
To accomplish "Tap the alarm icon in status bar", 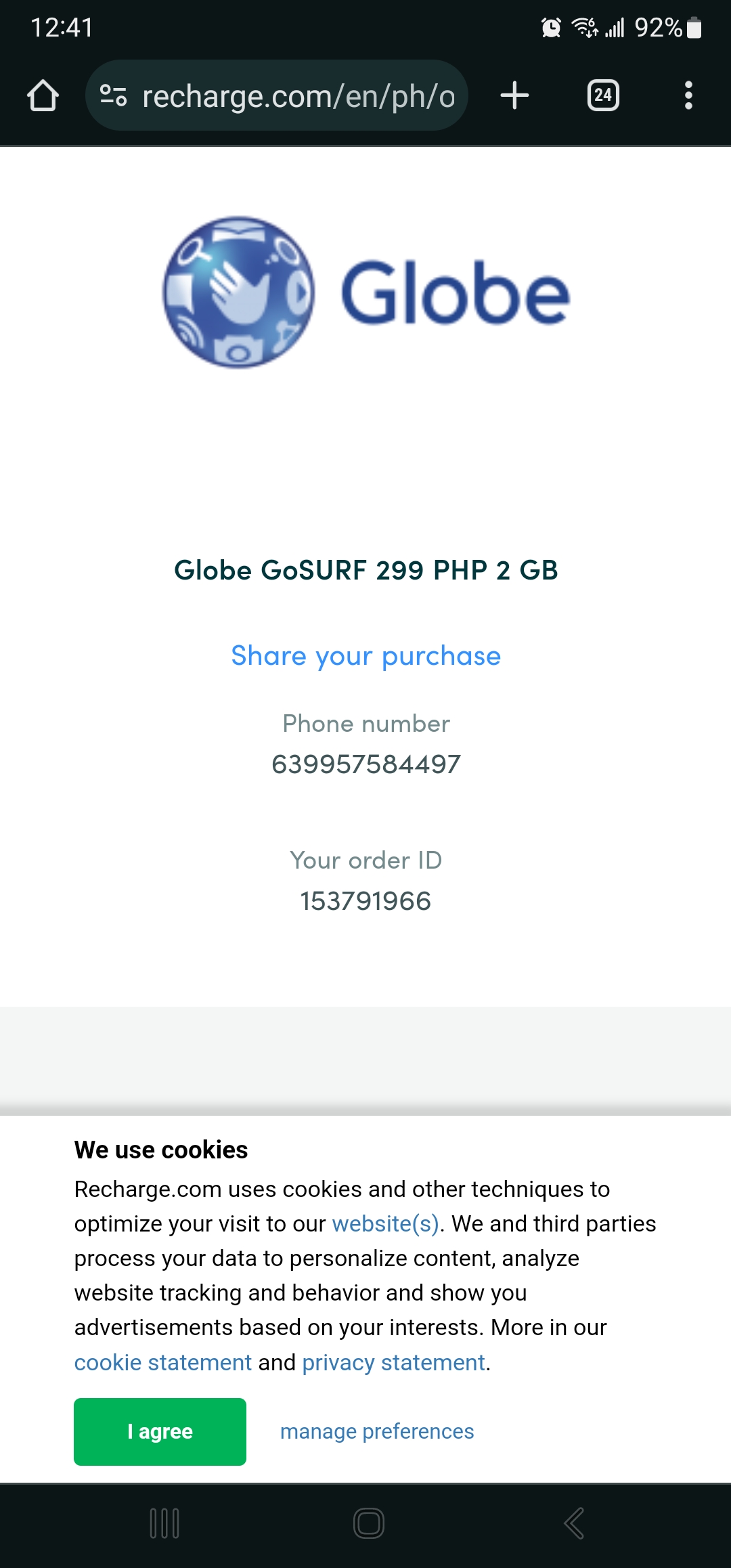I will pos(551,28).
